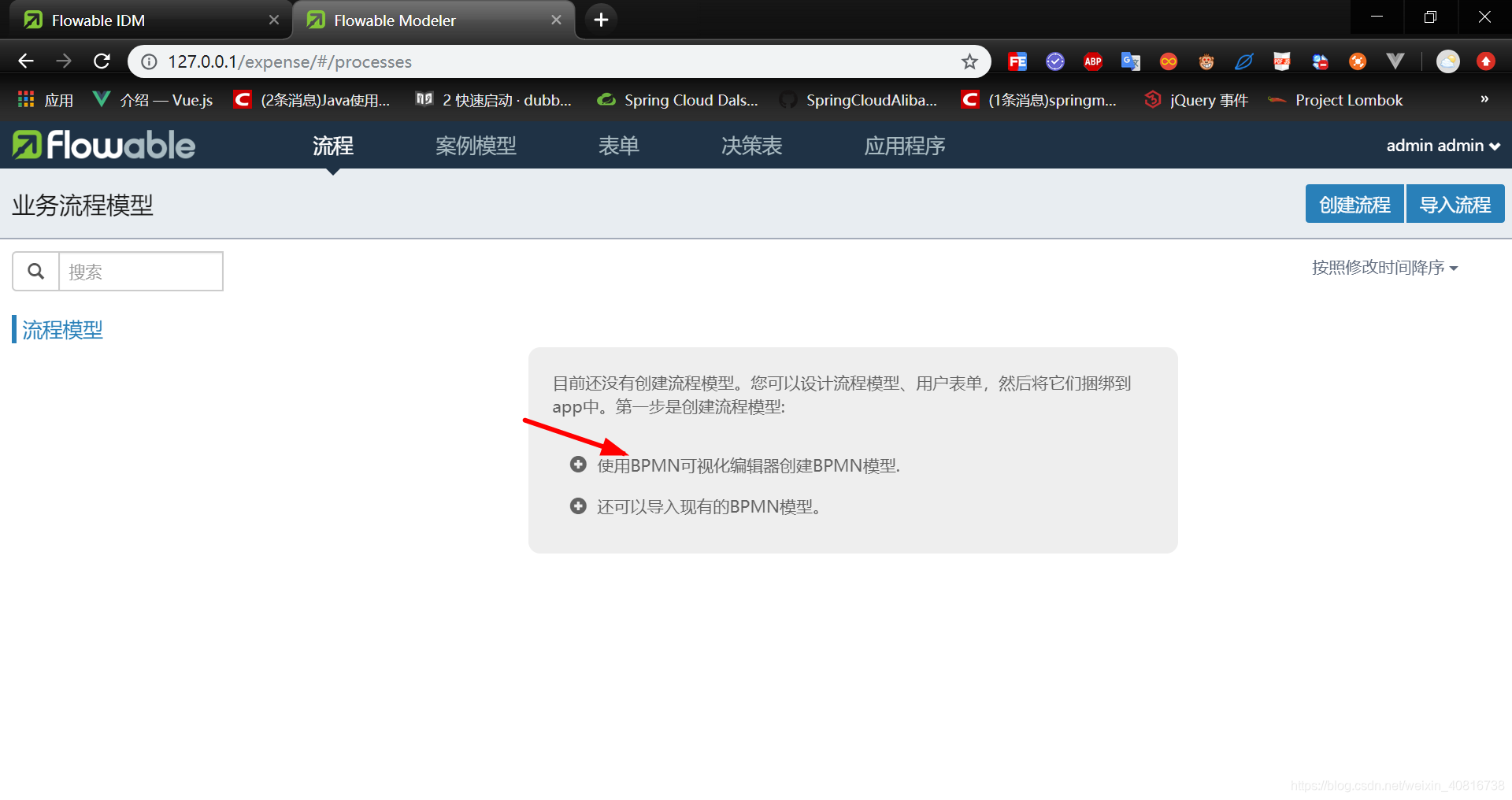This screenshot has width=1512, height=800.
Task: Open the 案例模型 navigation item
Action: tap(476, 145)
